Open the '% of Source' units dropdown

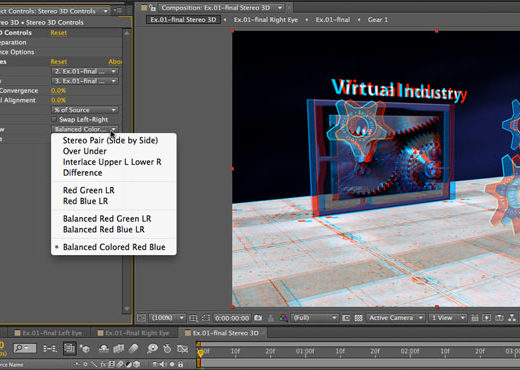coord(85,110)
